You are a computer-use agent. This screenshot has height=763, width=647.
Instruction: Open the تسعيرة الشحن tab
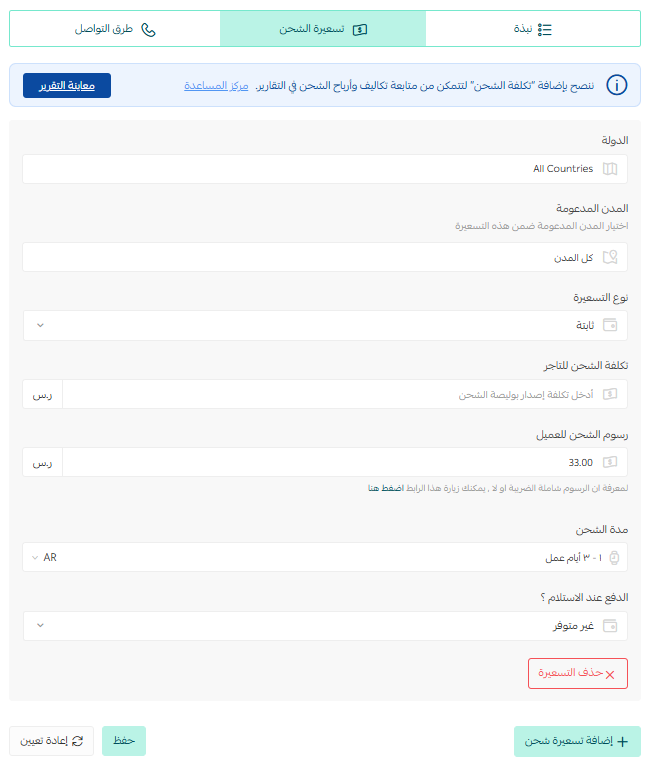[x=323, y=29]
